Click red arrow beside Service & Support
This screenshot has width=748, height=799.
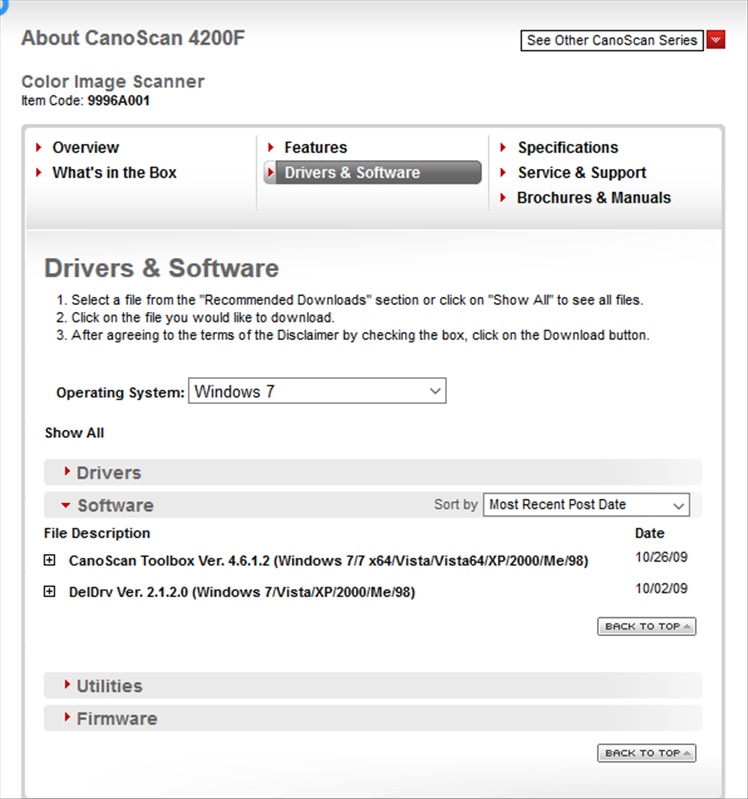(x=504, y=173)
